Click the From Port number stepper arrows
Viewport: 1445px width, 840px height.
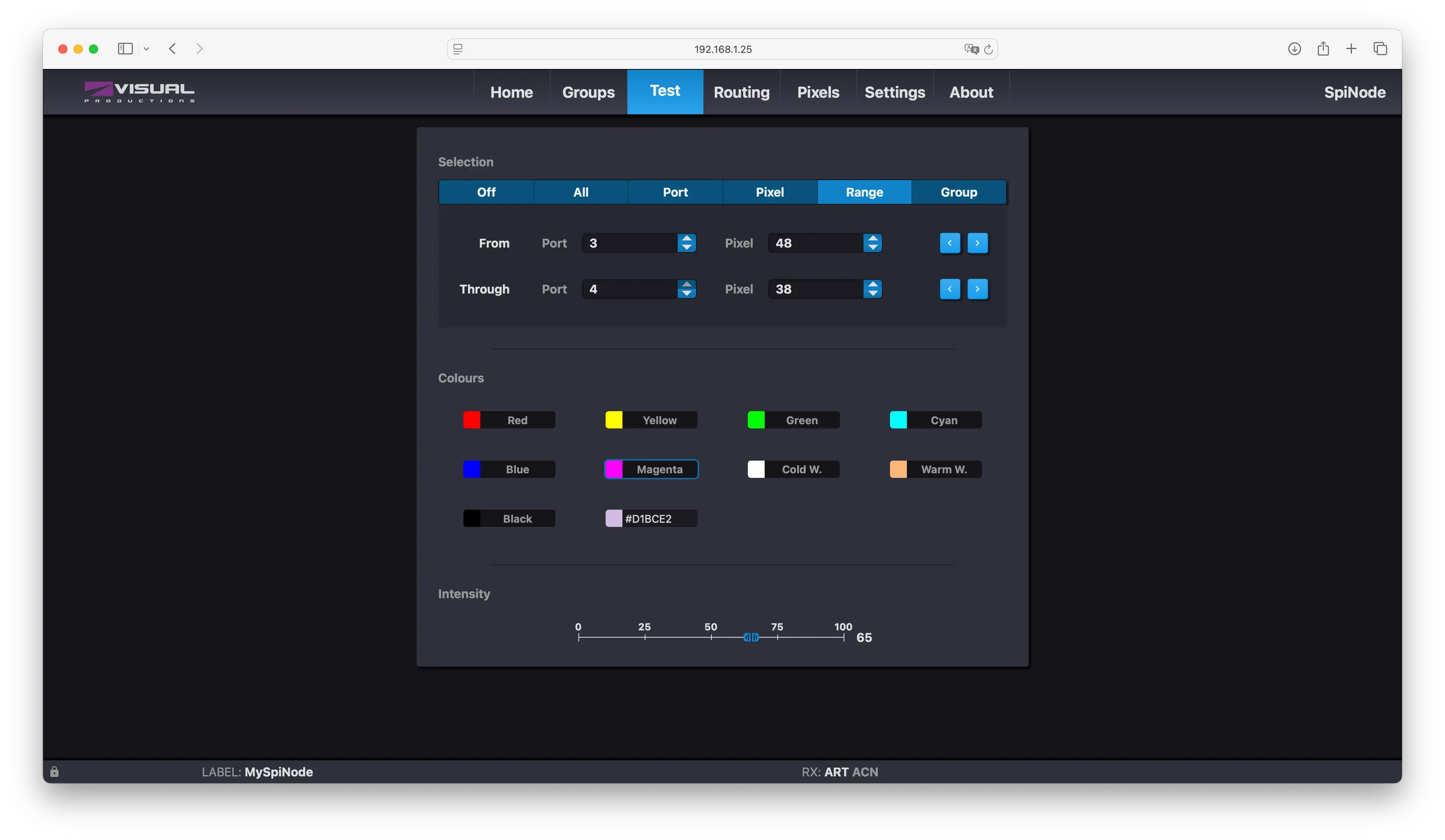[x=686, y=243]
